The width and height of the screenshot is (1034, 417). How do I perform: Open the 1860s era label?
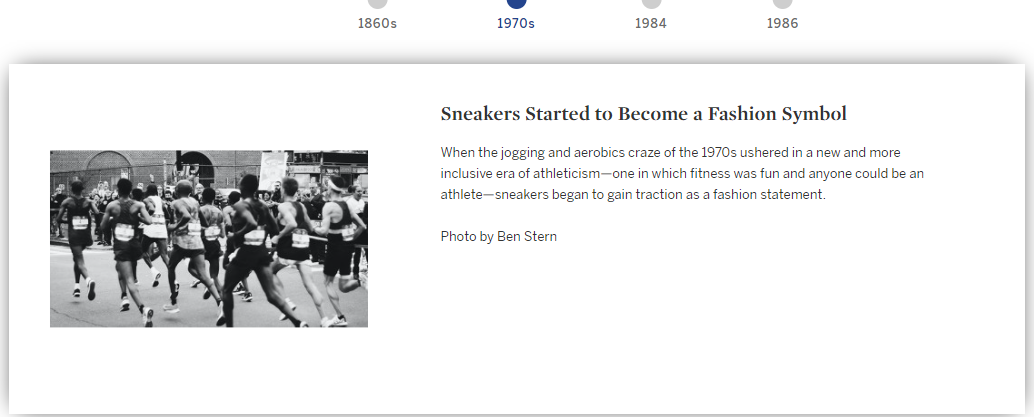click(x=377, y=24)
